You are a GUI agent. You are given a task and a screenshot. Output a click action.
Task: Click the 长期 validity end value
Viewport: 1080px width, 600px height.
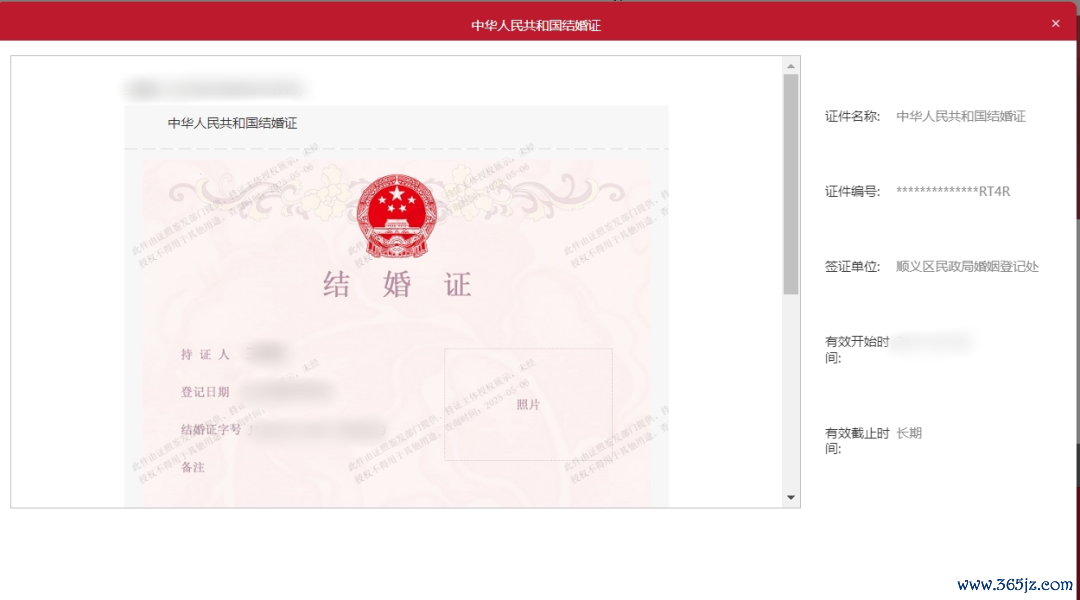[908, 433]
